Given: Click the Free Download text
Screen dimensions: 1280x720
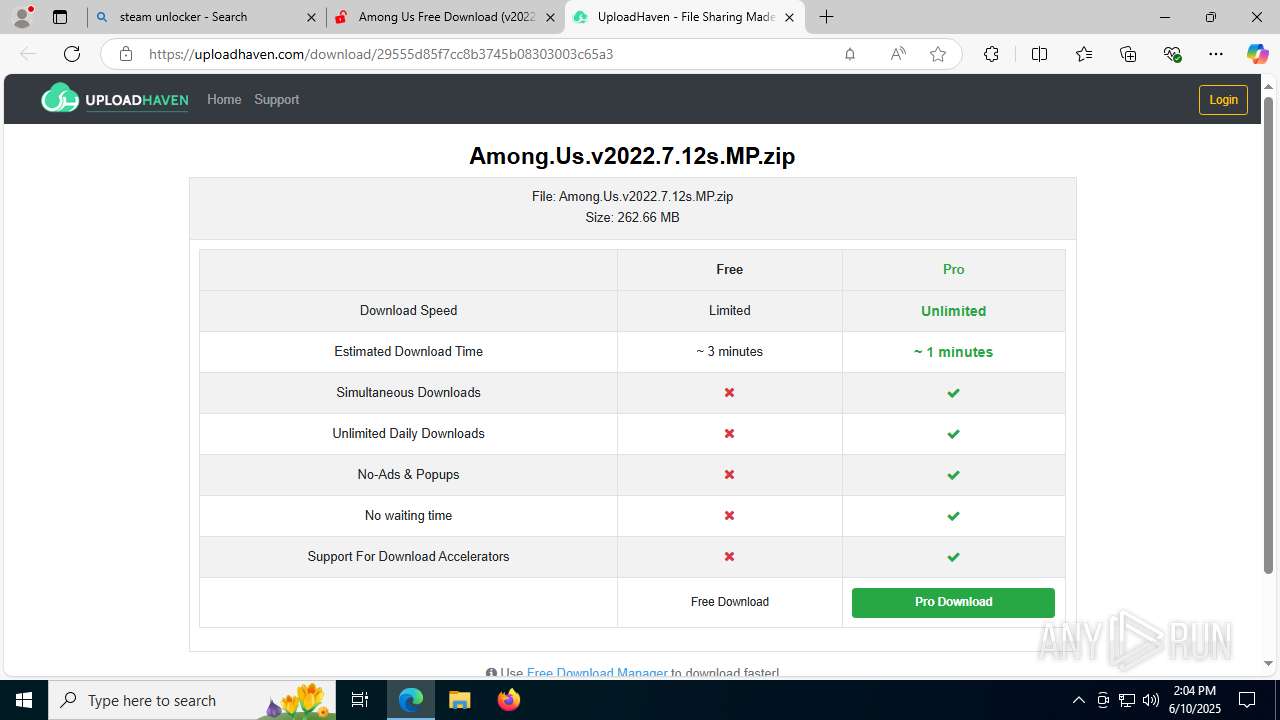Looking at the screenshot, I should click(730, 602).
